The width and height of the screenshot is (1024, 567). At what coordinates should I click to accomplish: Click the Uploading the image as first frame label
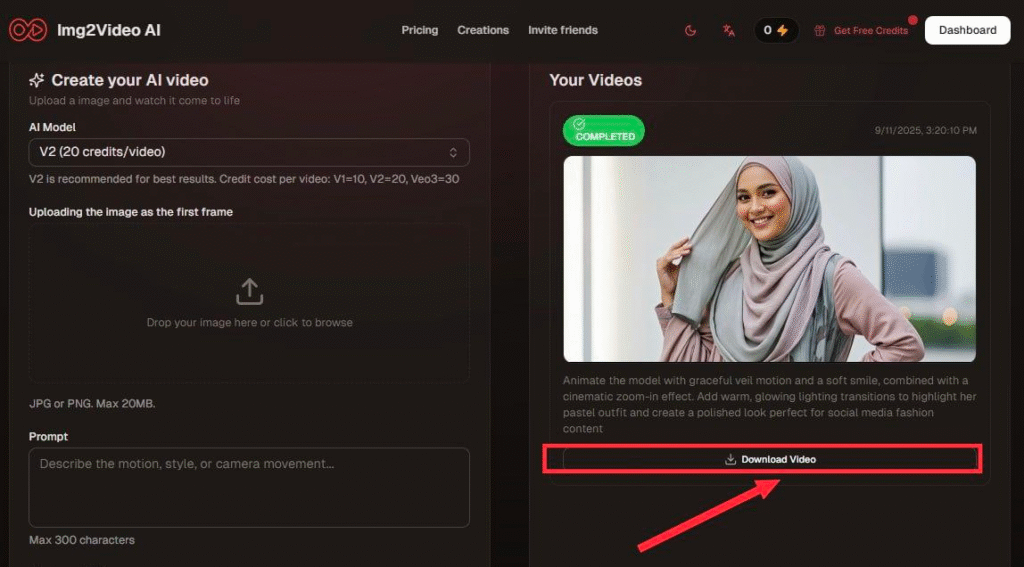(x=131, y=212)
